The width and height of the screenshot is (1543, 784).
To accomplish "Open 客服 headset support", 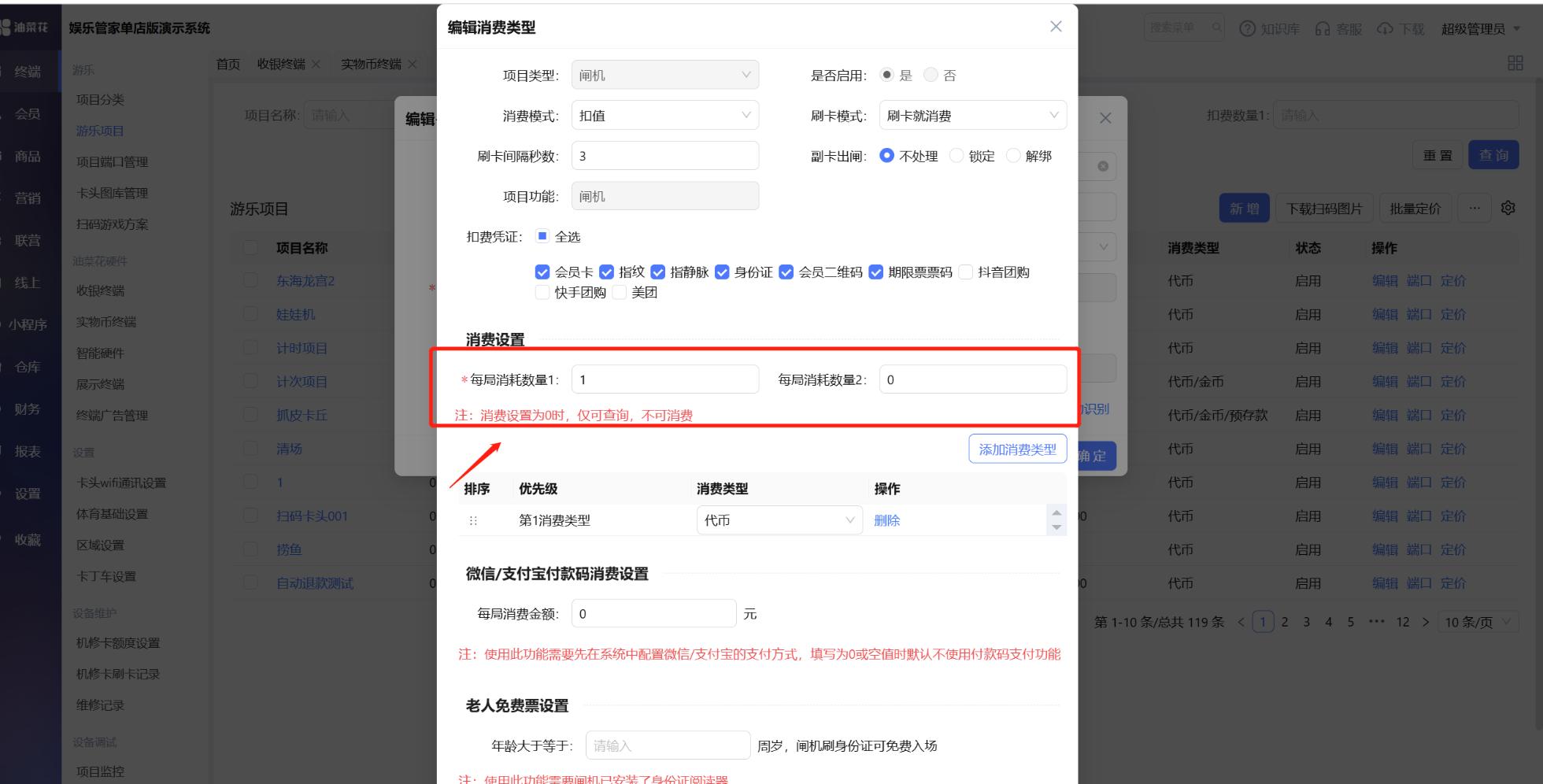I will 1323,28.
